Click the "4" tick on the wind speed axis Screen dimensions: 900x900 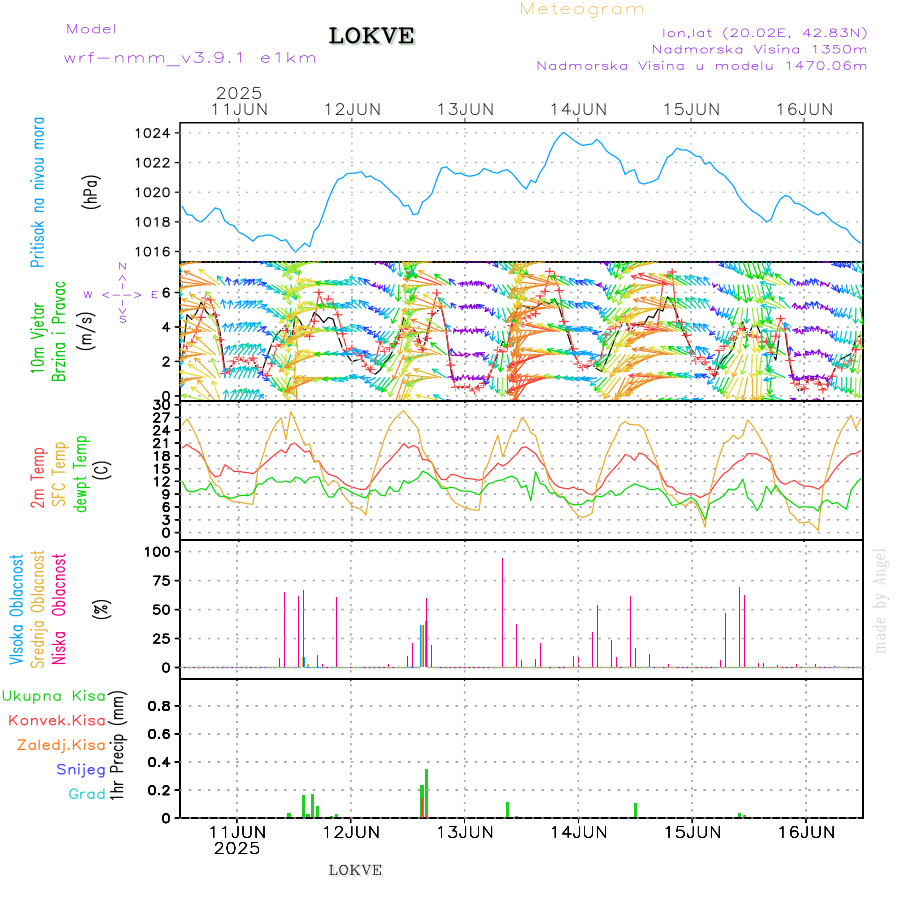tap(166, 327)
